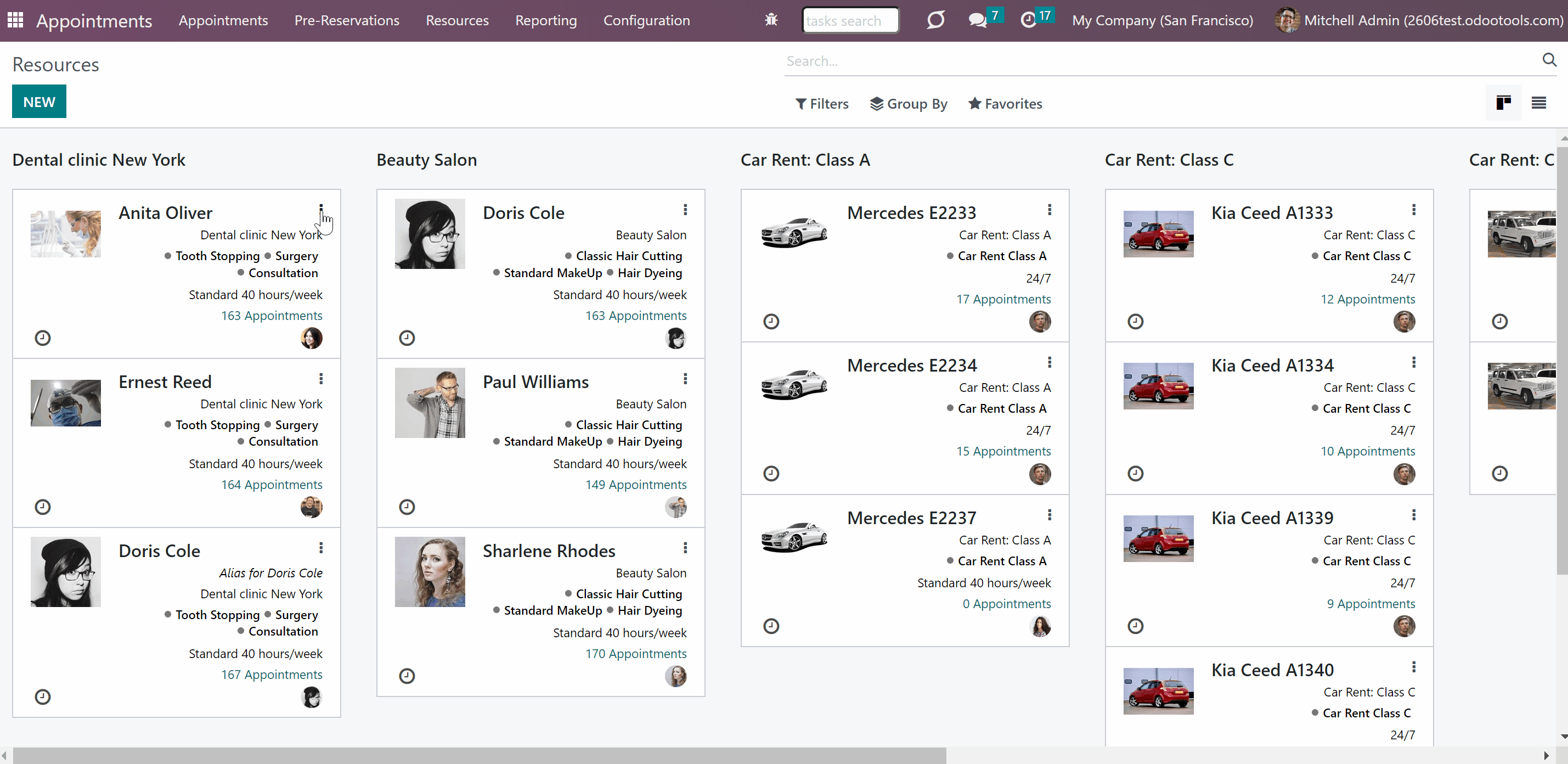Open the activities clock icon in top bar

(x=1028, y=20)
